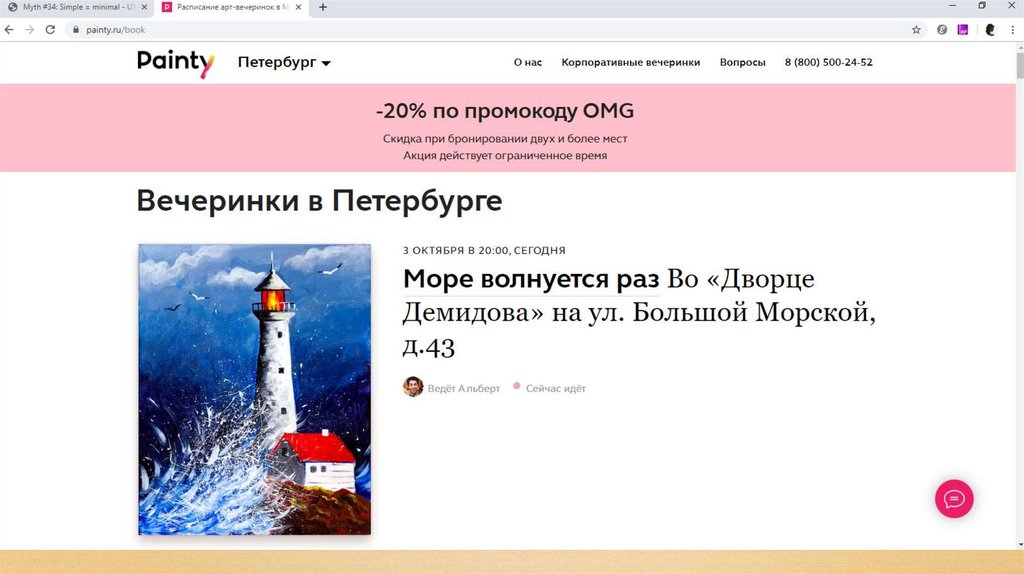Open a new browser tab

pos(323,7)
